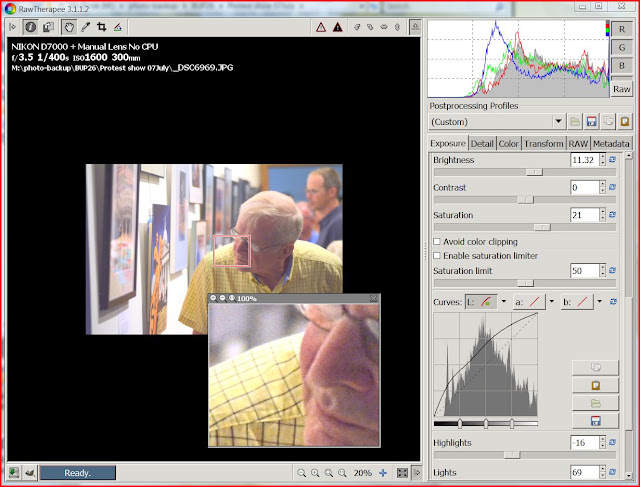Rotate the image left
The image size is (640, 487).
[357, 27]
